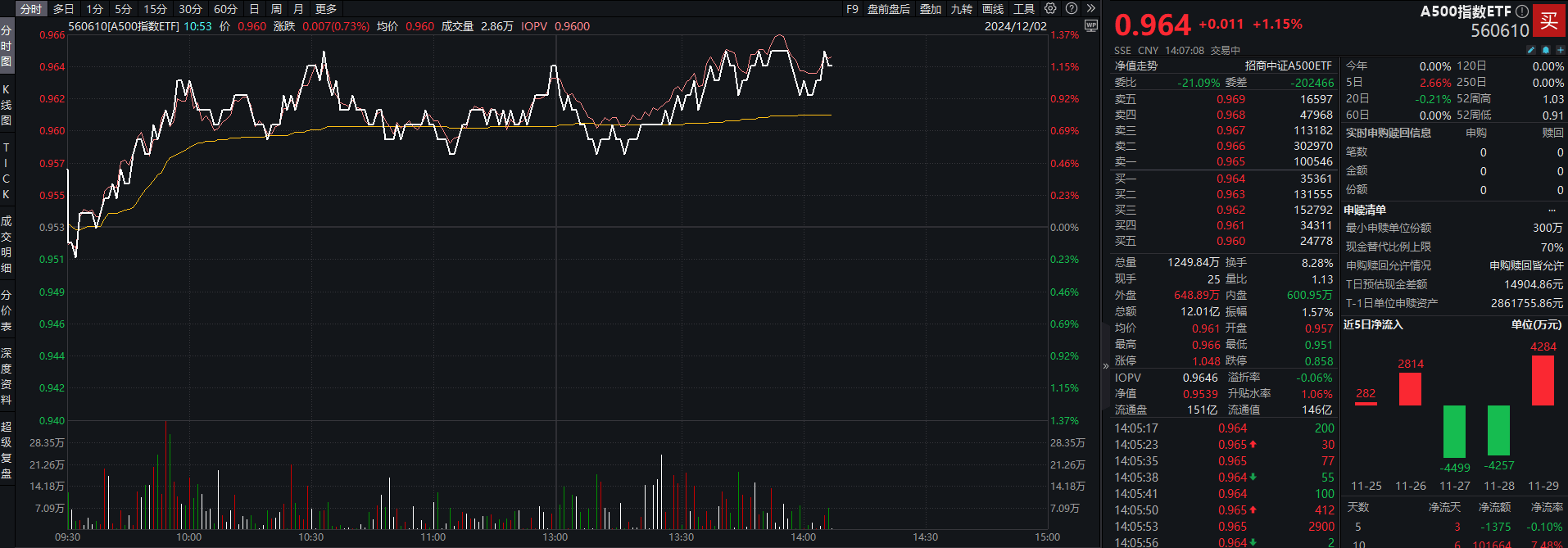Open the 工具 tools menu
This screenshot has height=548, width=1568.
[1024, 9]
